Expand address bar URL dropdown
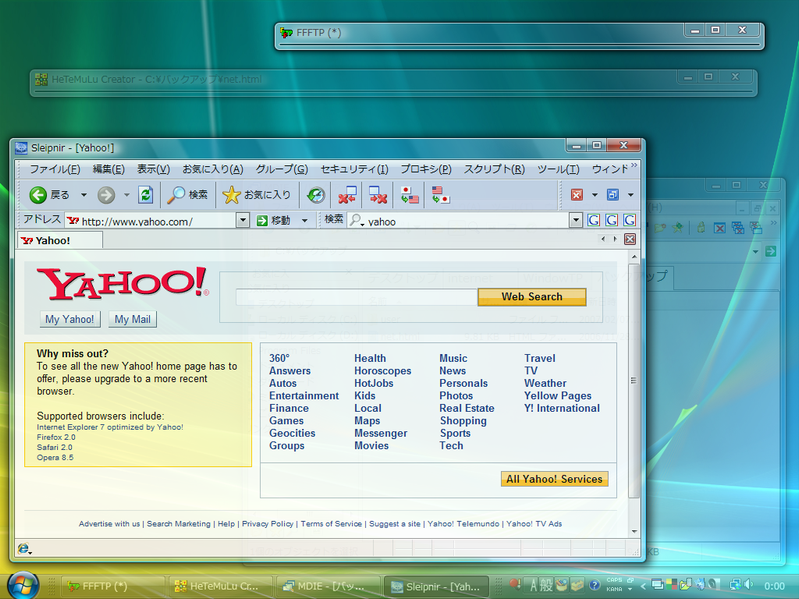 243,221
